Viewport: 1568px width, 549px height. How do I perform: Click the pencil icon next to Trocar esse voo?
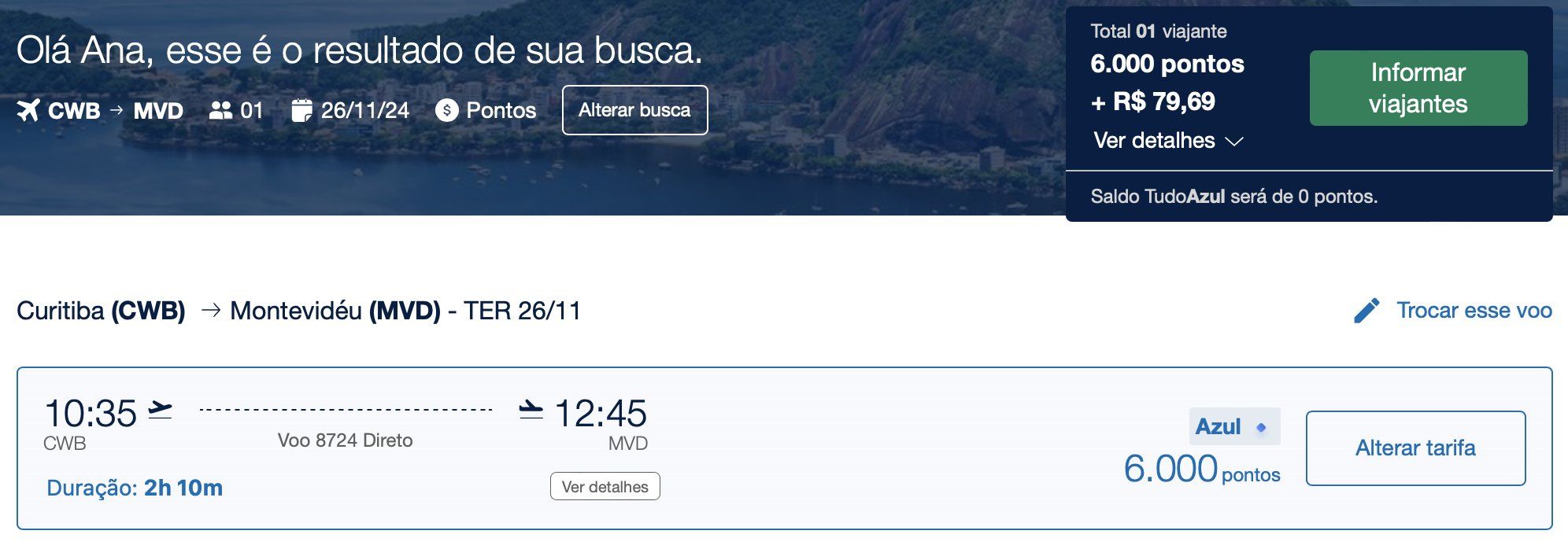(1366, 311)
